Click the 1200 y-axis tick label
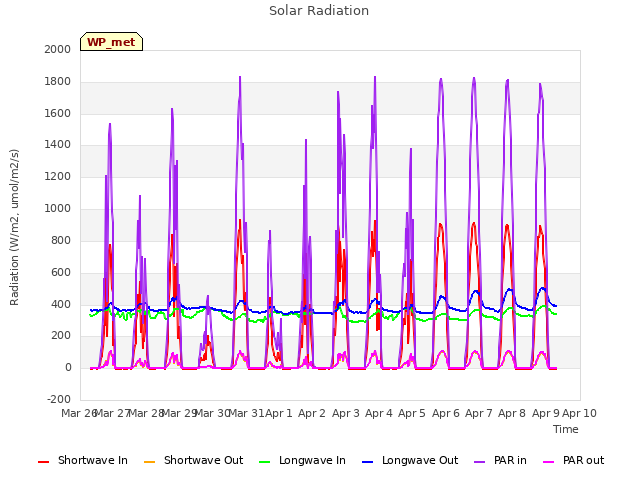The height and width of the screenshot is (480, 640). click(58, 176)
